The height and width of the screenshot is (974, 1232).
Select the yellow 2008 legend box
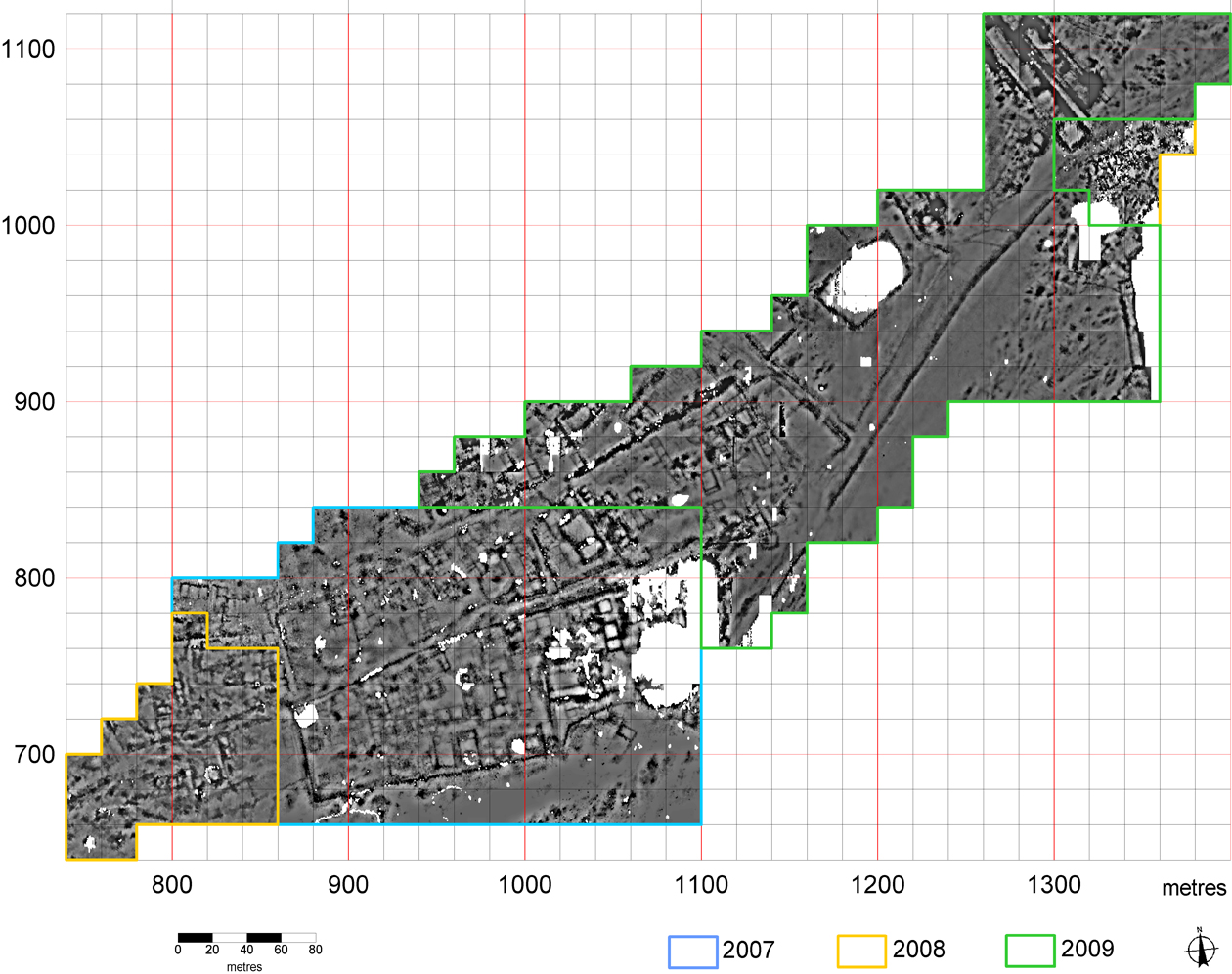point(861,952)
